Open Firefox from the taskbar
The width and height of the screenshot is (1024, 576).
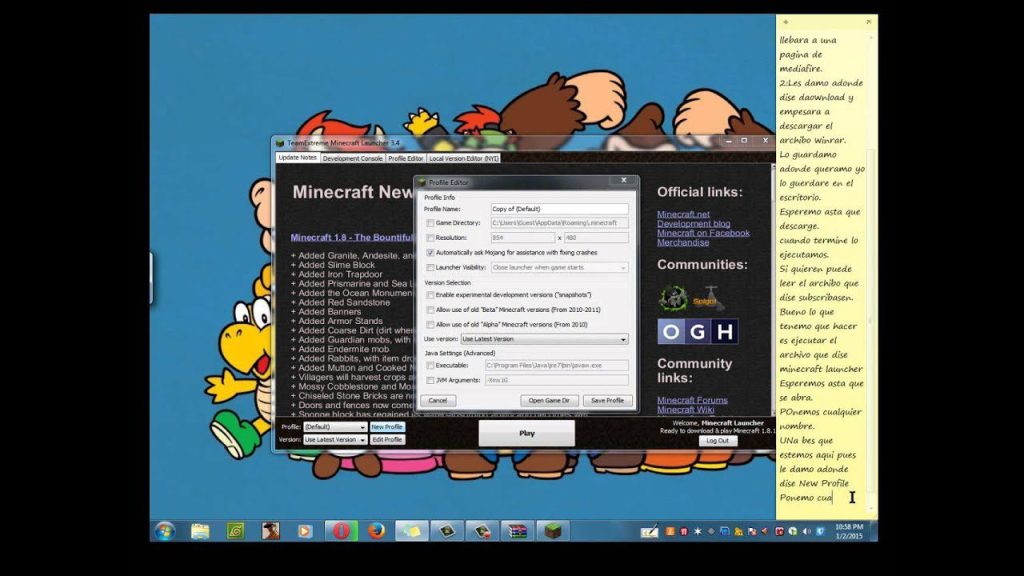point(376,532)
